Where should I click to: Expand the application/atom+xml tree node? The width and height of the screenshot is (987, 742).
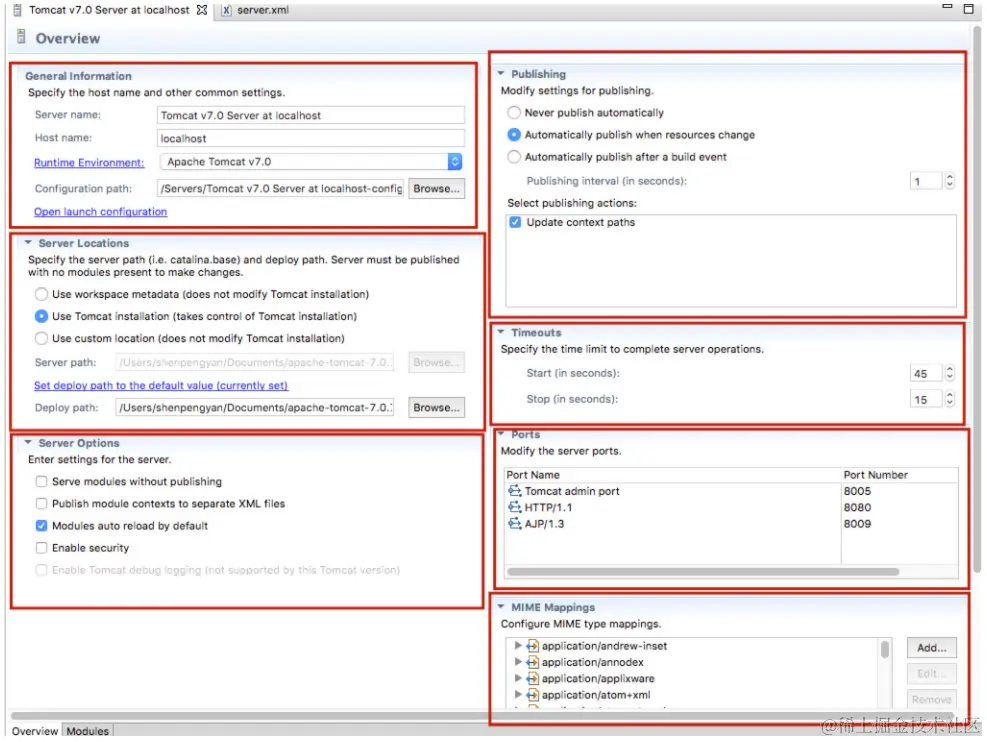click(517, 694)
